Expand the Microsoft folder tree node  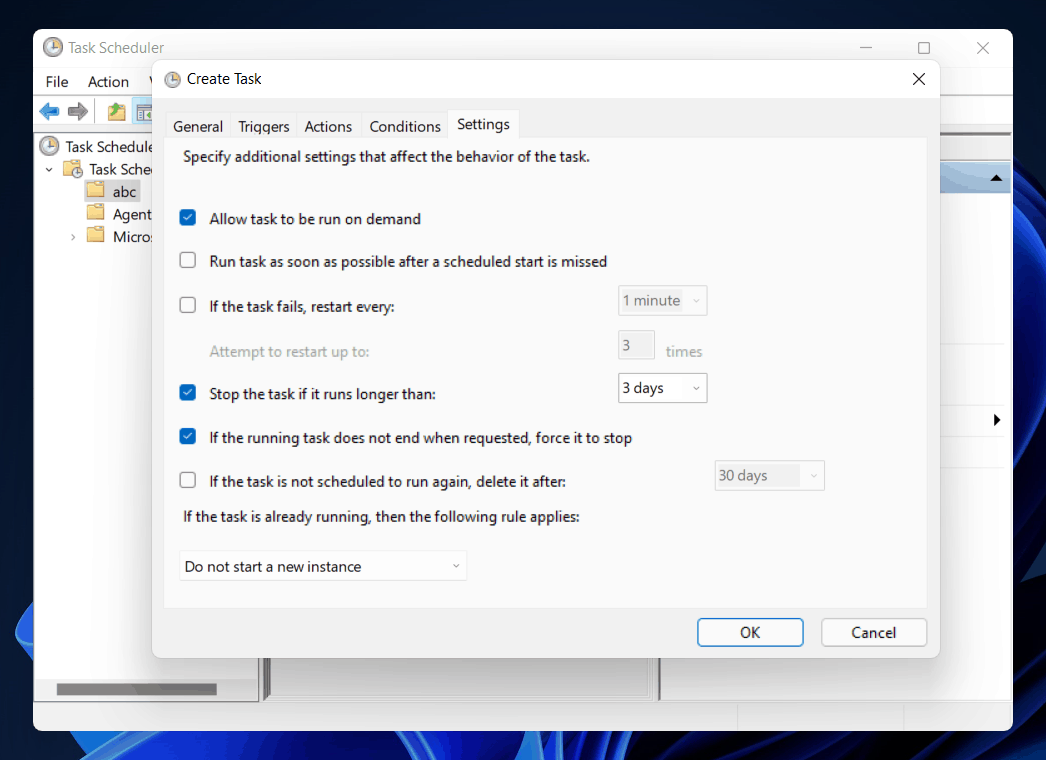(x=73, y=237)
